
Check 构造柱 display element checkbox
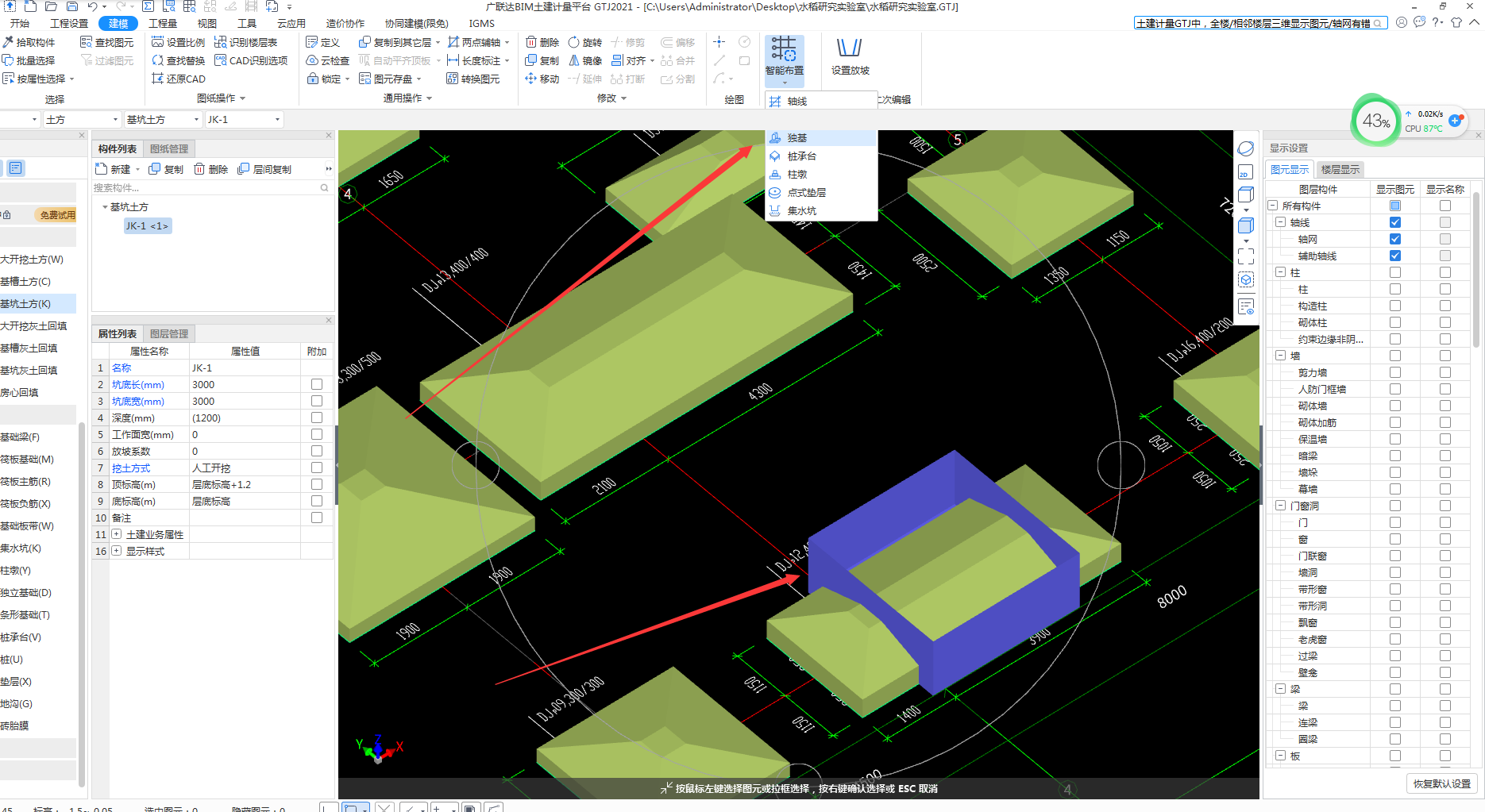pos(1395,306)
